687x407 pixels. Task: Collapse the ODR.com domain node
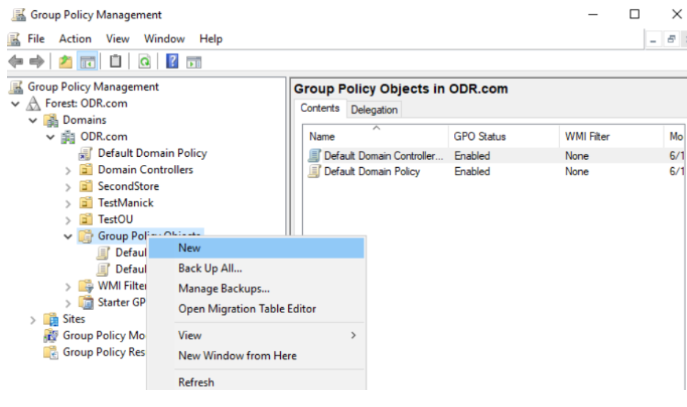pos(50,137)
